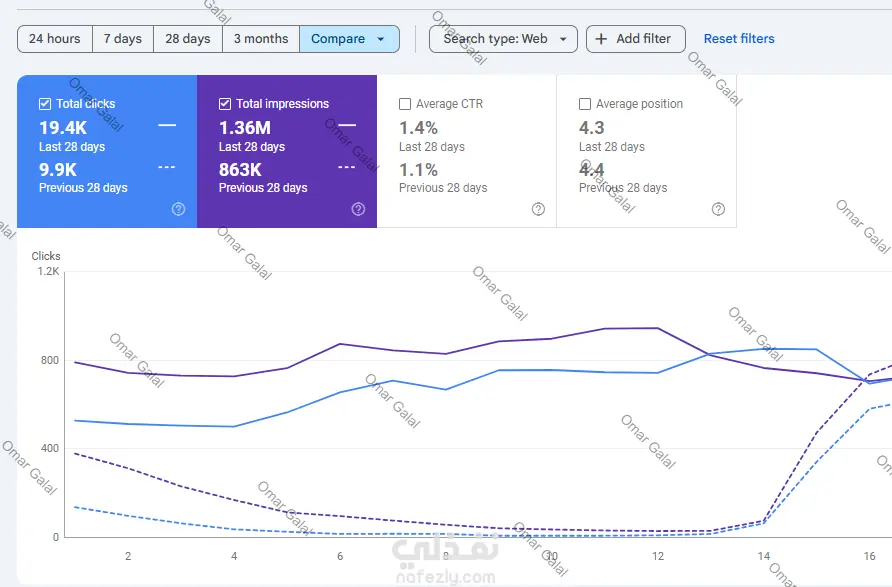Open help icon on Average position card
This screenshot has height=587, width=892.
coord(718,209)
